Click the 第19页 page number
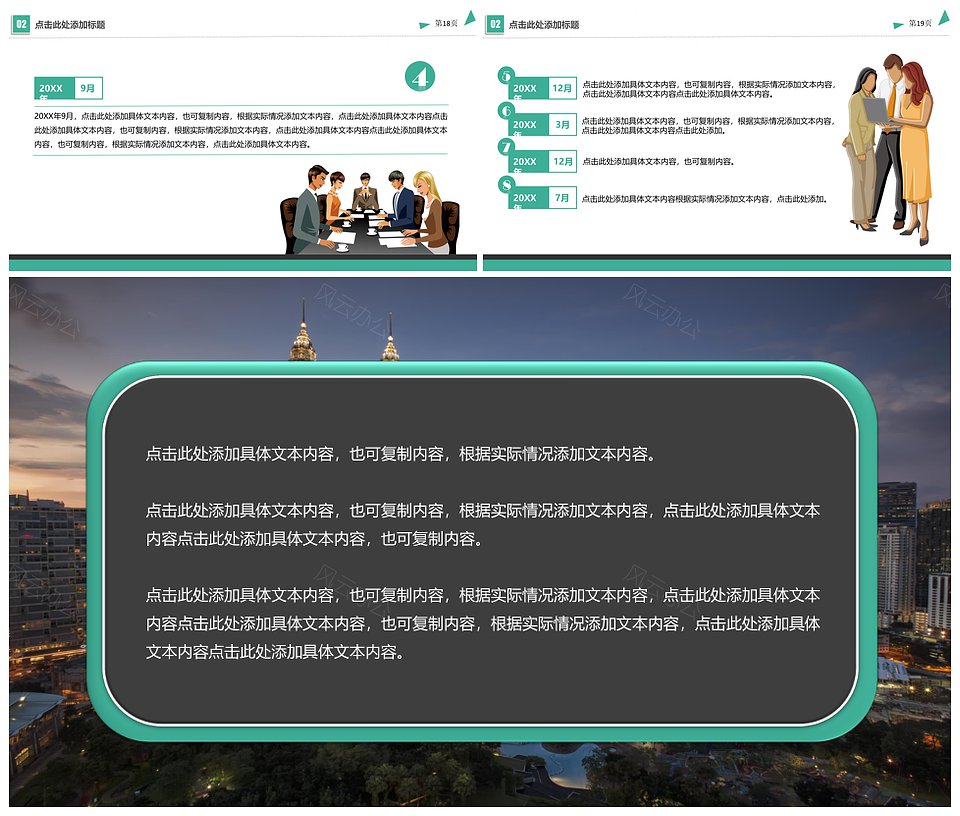 [x=920, y=23]
